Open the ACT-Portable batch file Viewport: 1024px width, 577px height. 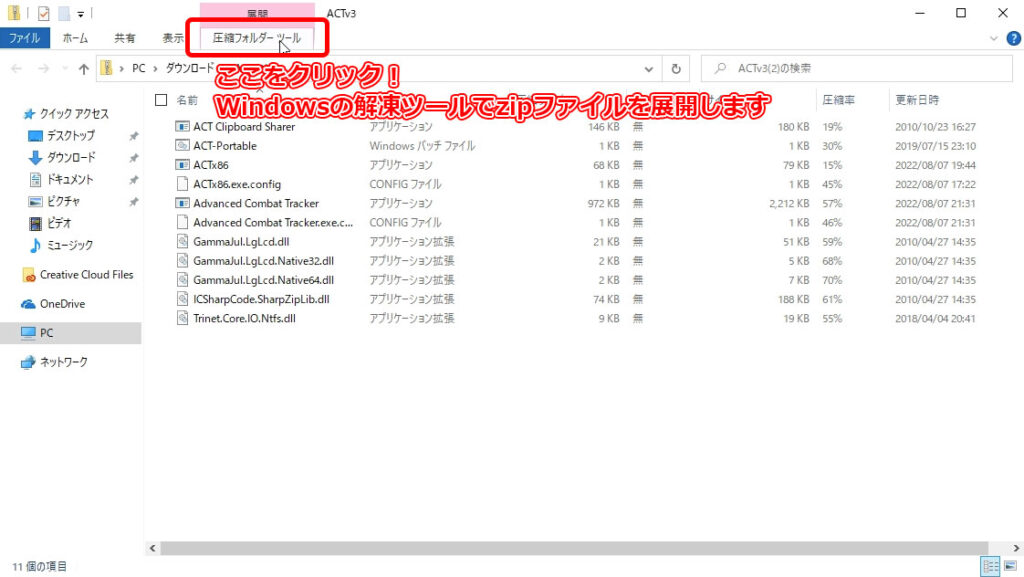(224, 145)
